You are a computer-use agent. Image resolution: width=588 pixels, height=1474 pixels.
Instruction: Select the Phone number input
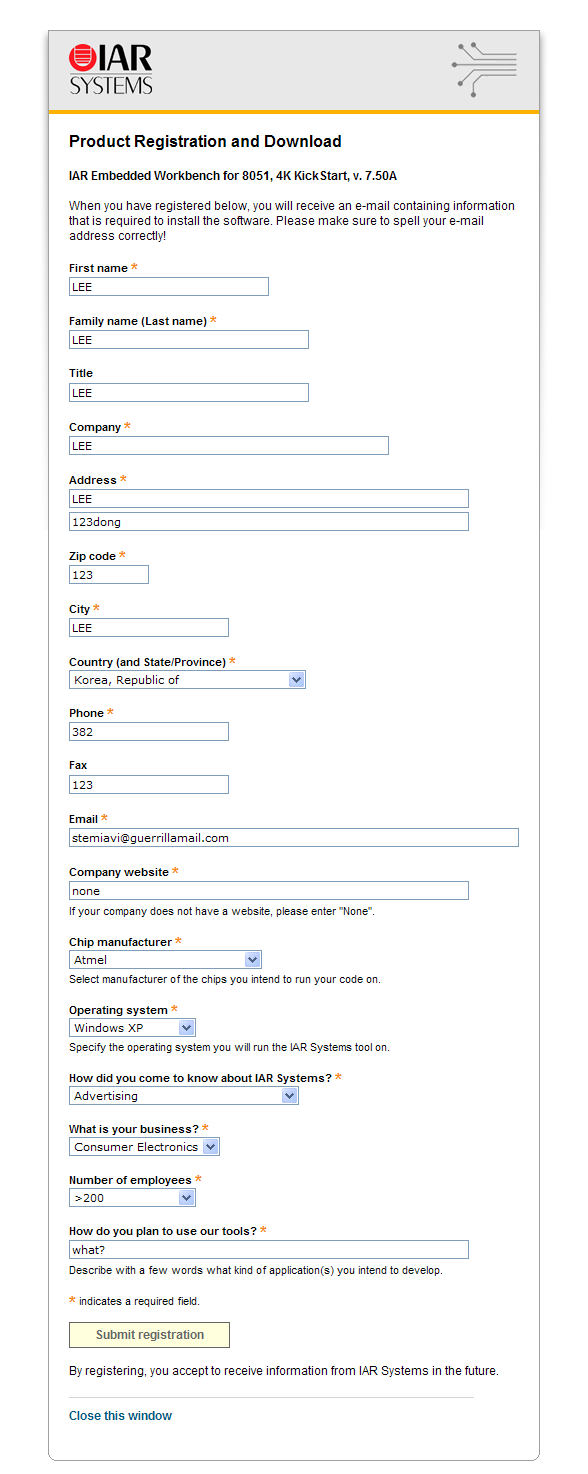tap(149, 732)
